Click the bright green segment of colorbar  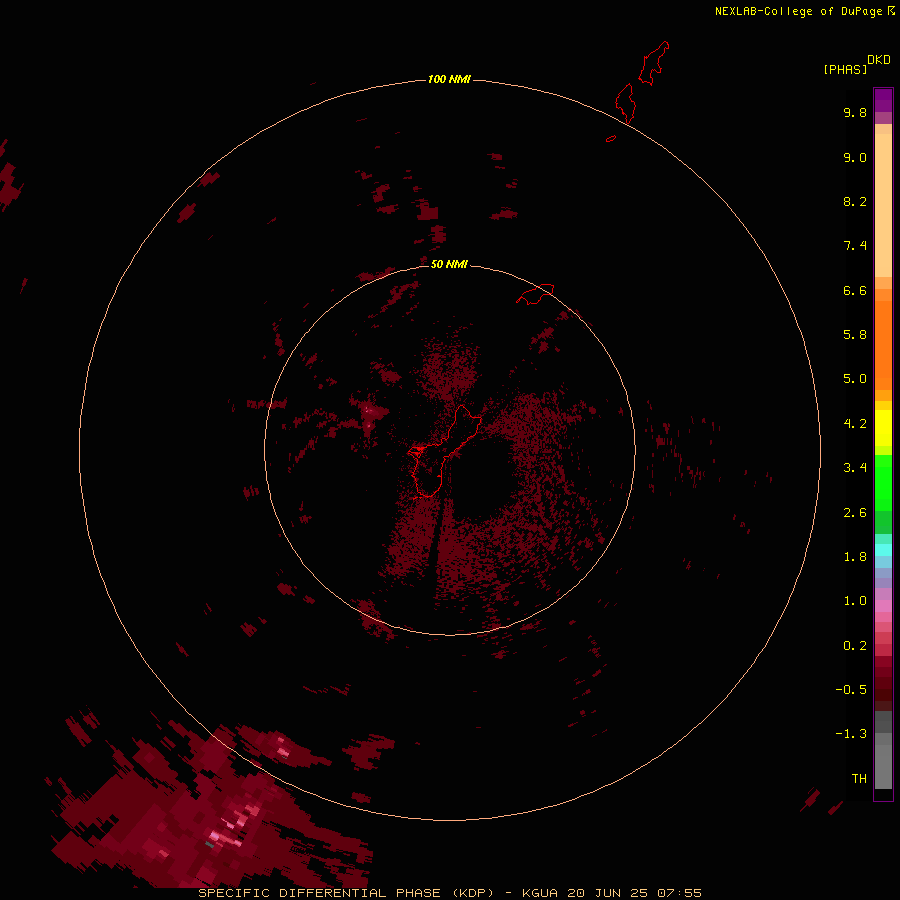coord(883,483)
